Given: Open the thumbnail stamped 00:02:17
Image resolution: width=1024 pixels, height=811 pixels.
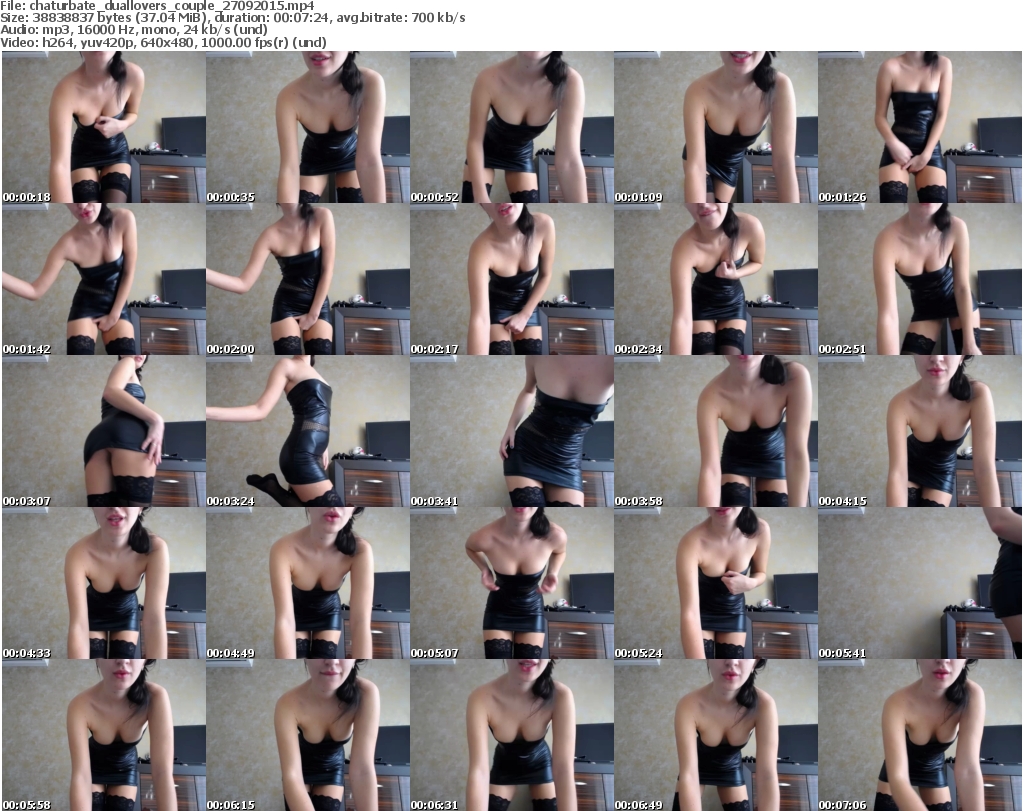Looking at the screenshot, I should tap(512, 279).
